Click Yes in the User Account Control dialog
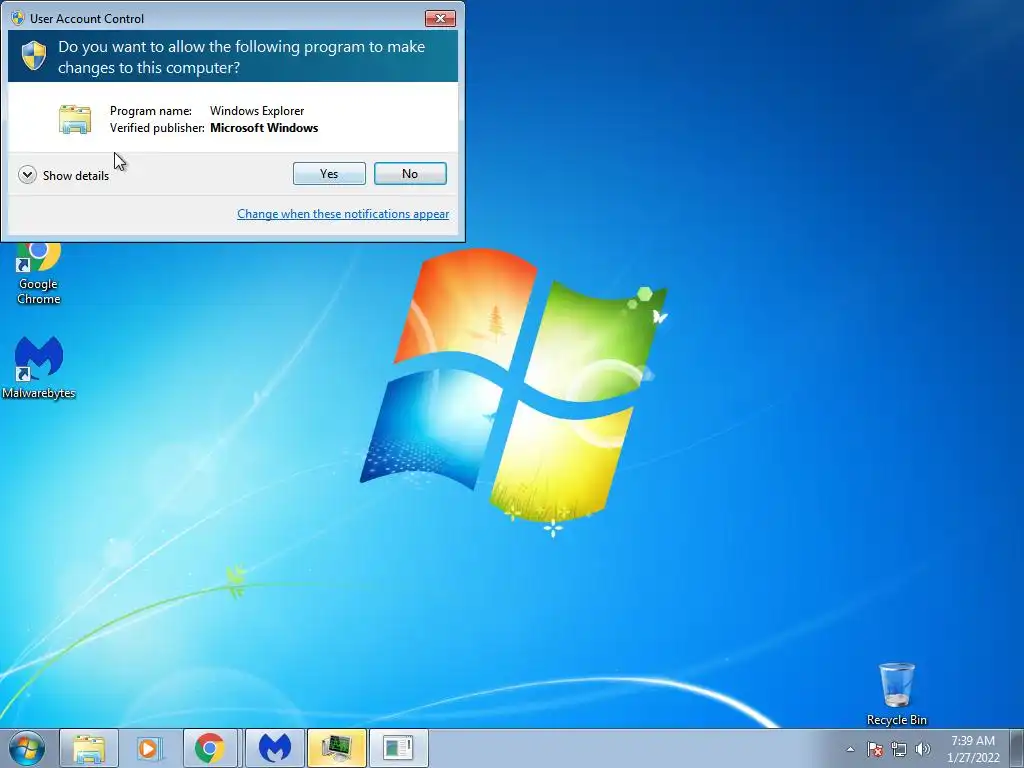This screenshot has height=768, width=1024. [x=329, y=174]
